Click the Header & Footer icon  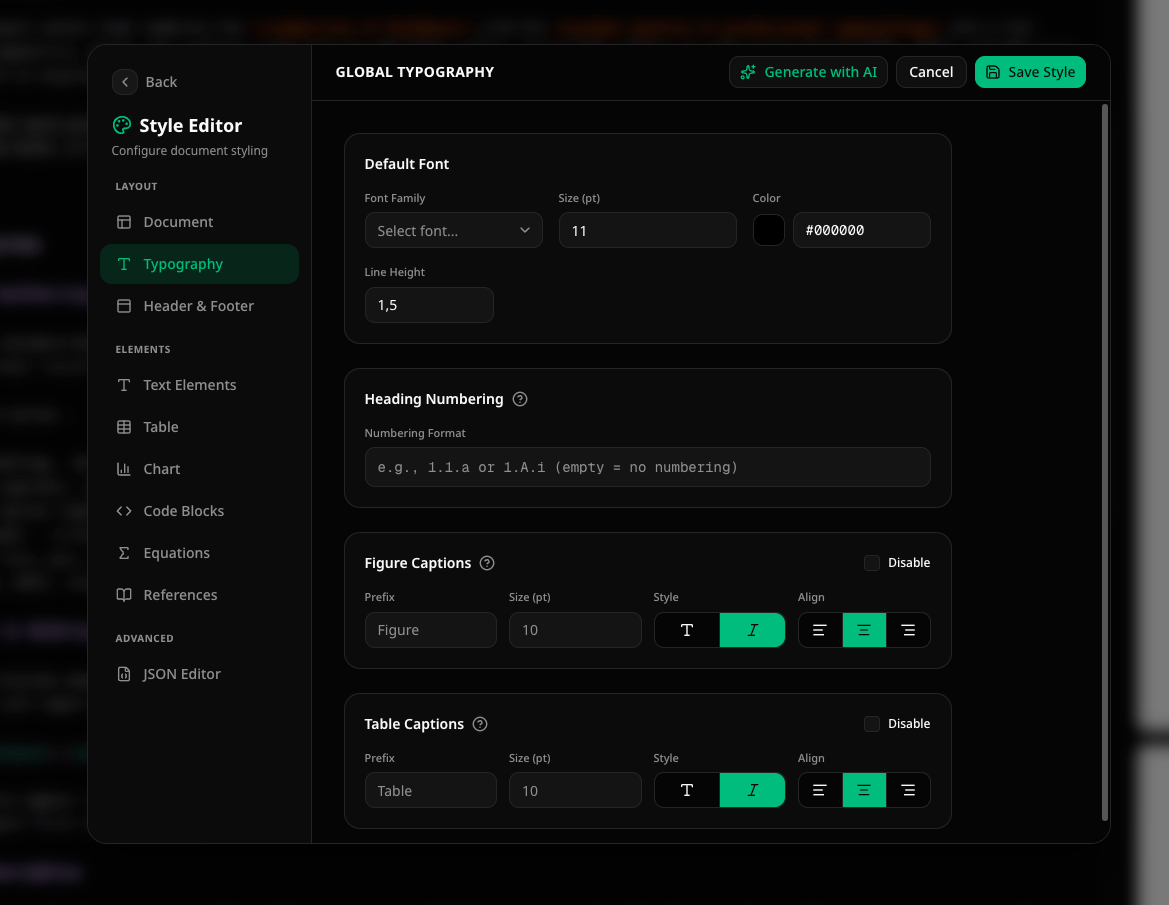[124, 306]
